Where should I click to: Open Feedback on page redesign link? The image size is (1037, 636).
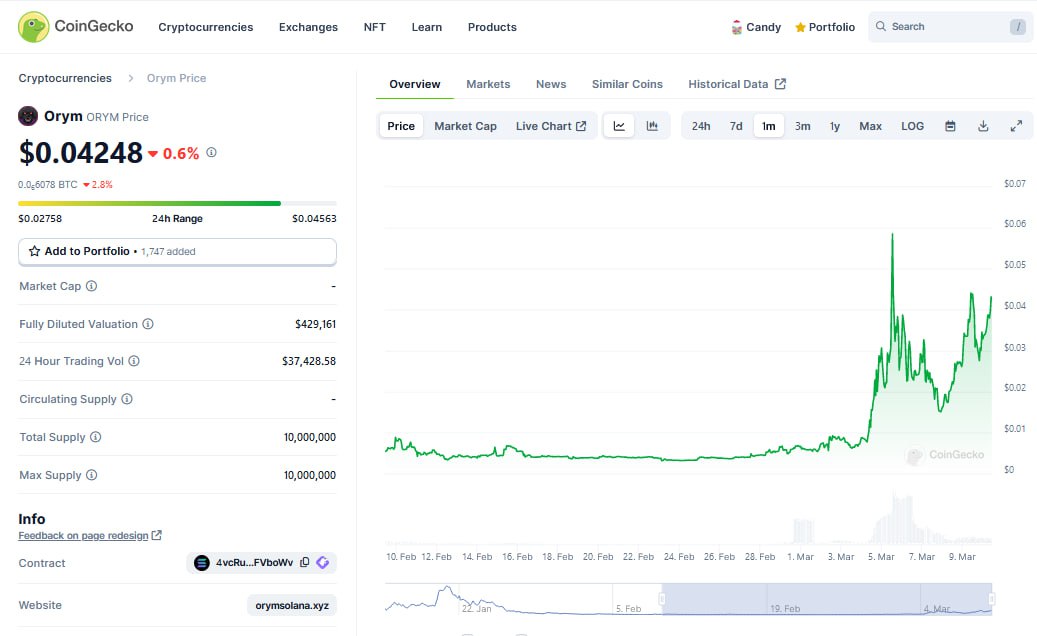coord(90,536)
